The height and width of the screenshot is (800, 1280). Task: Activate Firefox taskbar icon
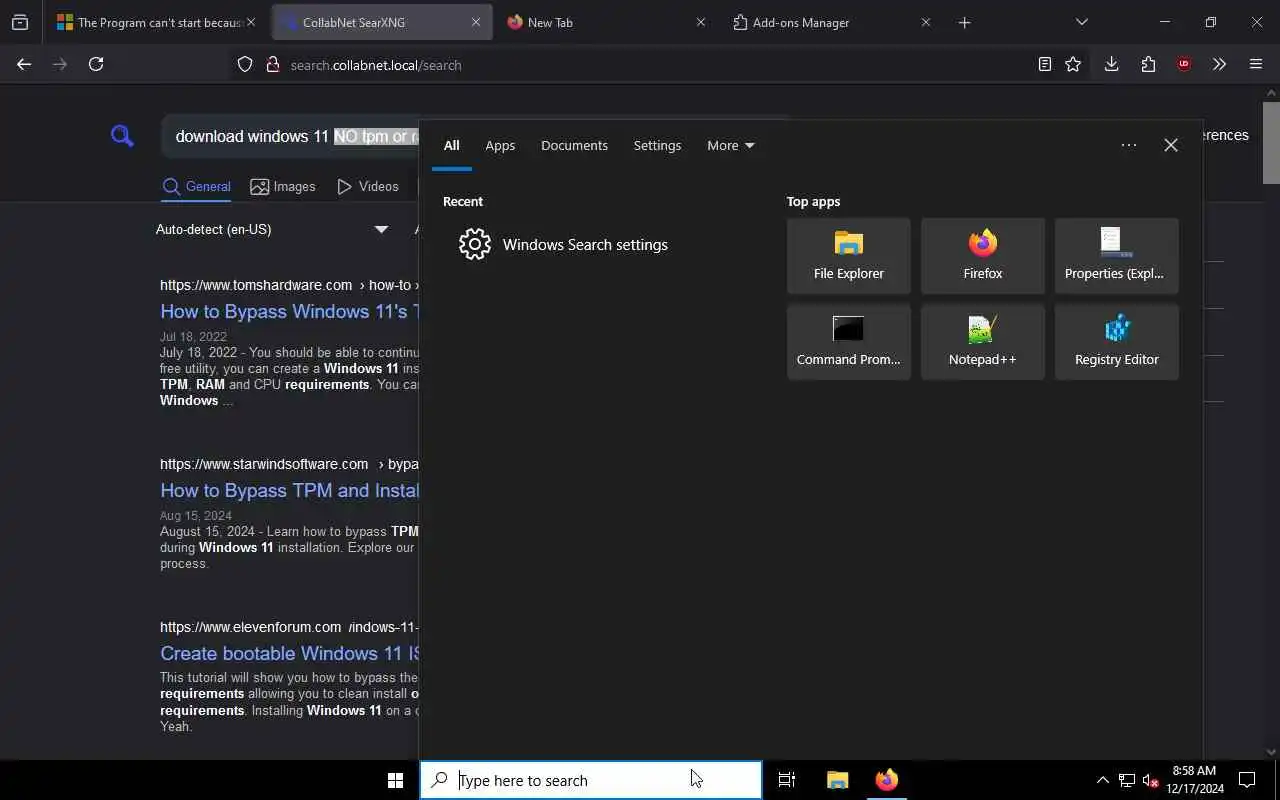click(x=886, y=780)
